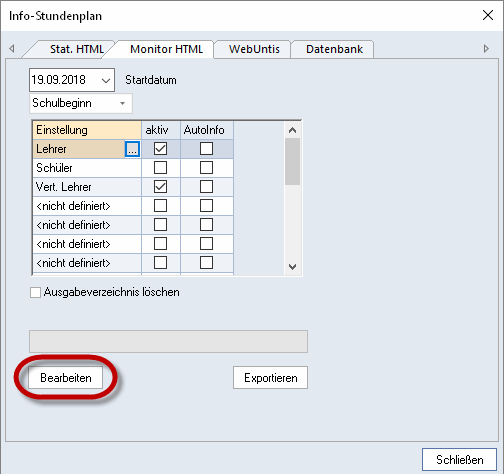
Task: Check aktiv for the Schüler row
Action: coord(160,168)
